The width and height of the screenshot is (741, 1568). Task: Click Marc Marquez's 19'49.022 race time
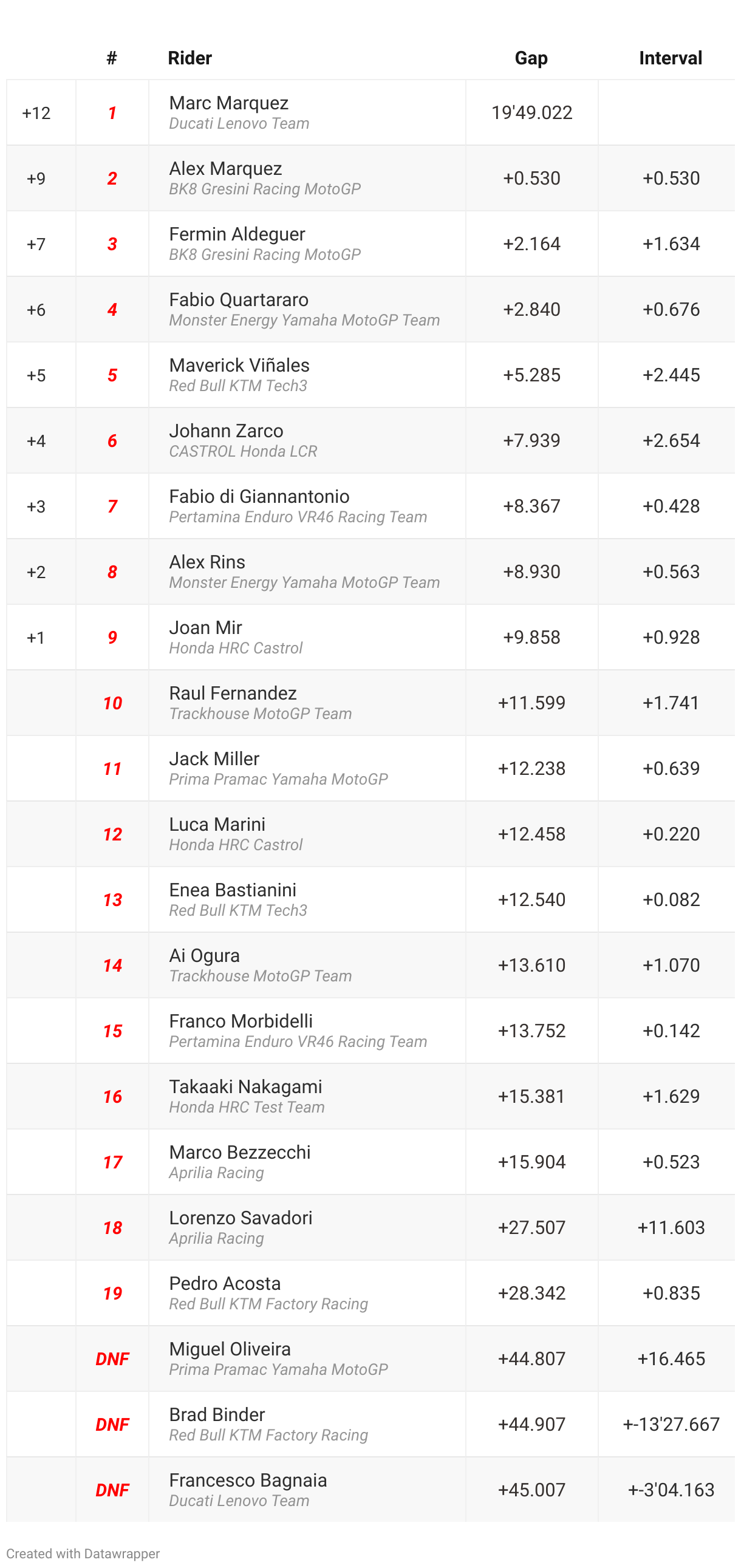point(531,112)
